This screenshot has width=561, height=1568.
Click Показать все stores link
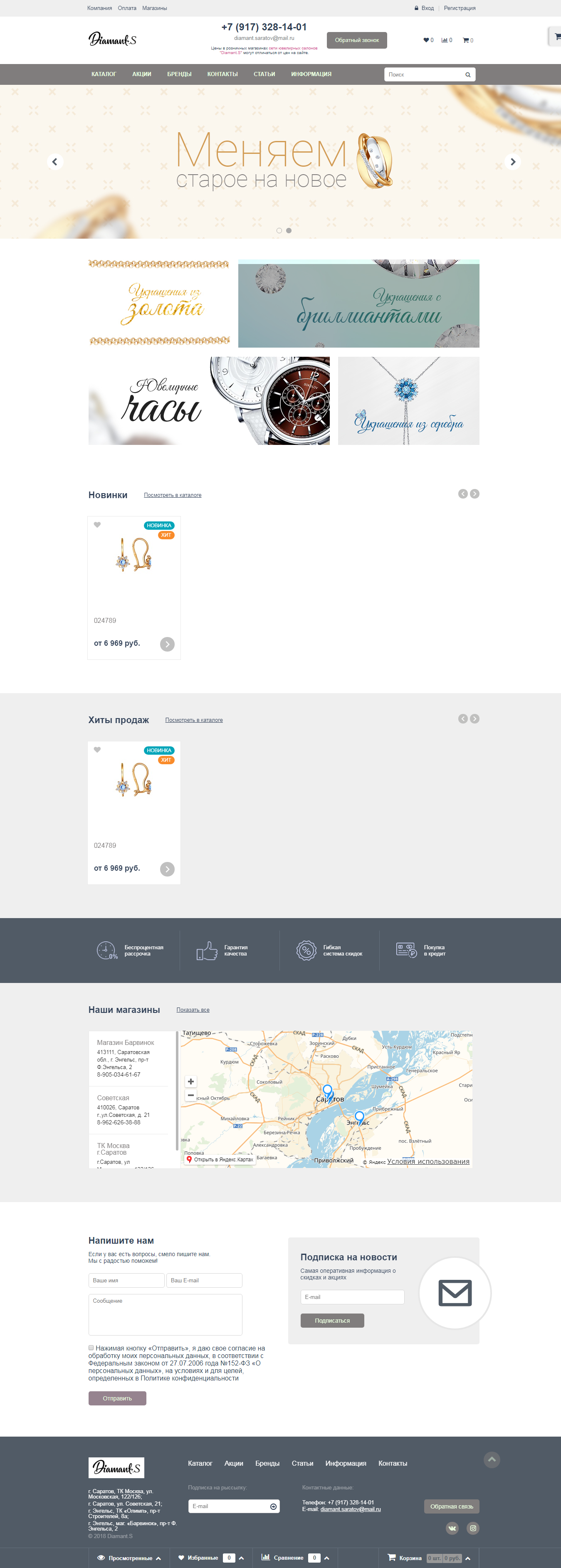tap(193, 1010)
